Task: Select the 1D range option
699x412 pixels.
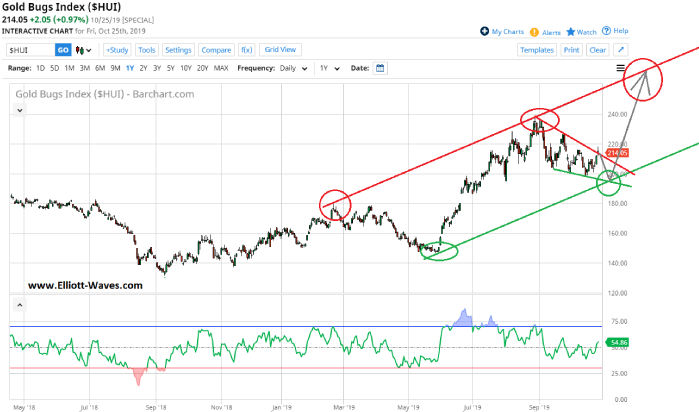Action: click(41, 68)
